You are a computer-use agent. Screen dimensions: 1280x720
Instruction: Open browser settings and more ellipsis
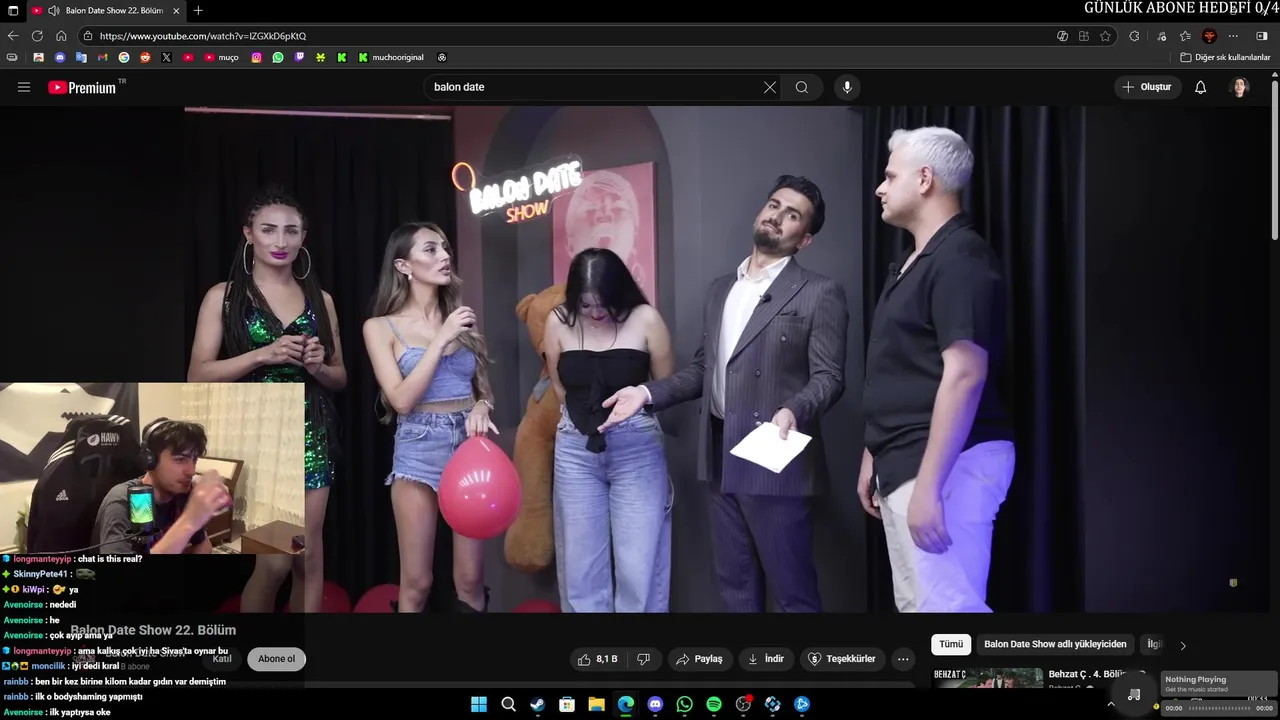1235,36
